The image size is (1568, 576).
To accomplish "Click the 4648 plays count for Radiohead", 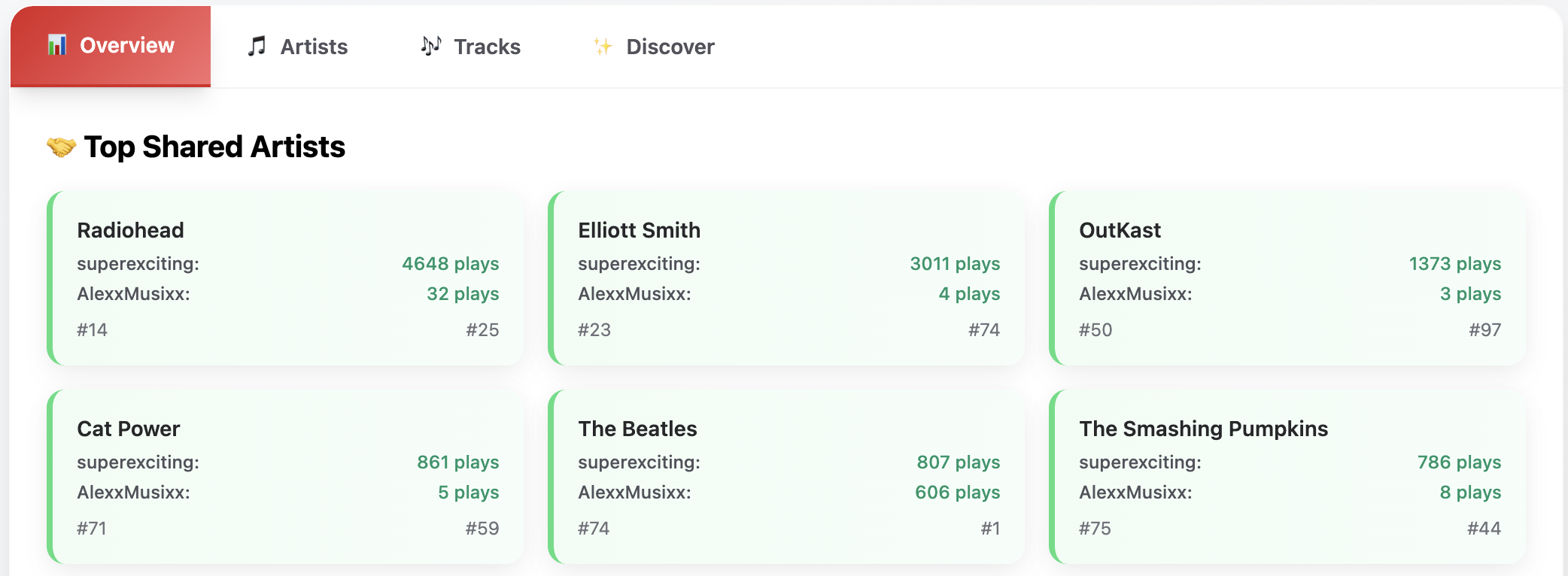I will tap(450, 264).
